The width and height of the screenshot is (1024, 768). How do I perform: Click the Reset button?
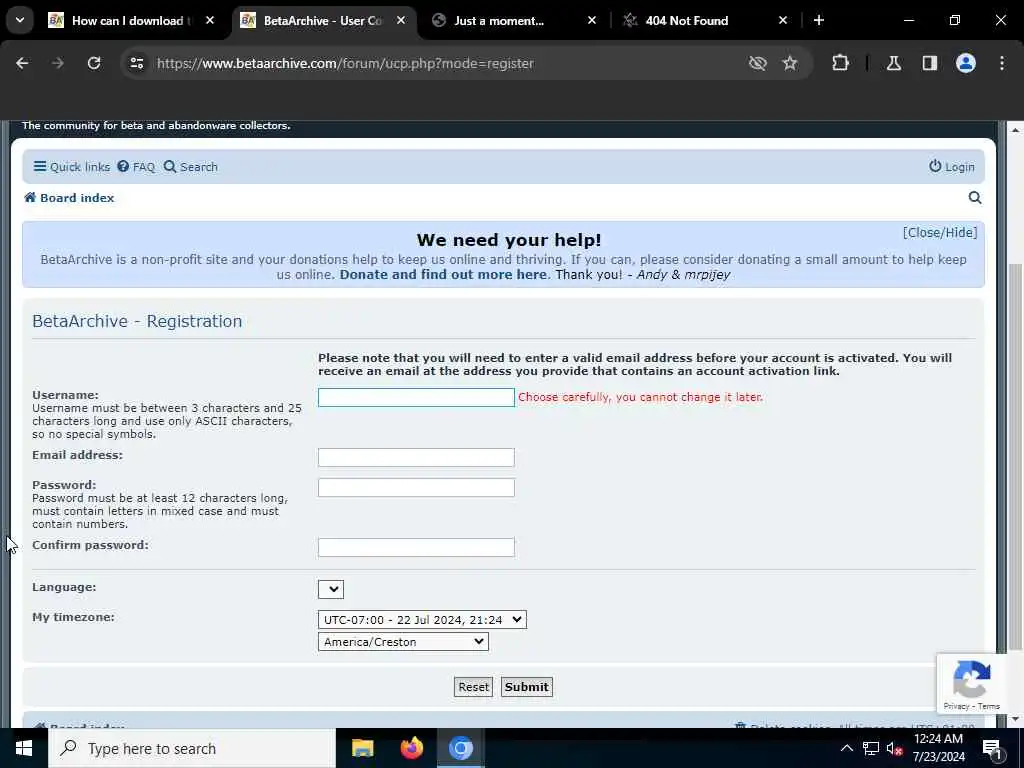coord(473,687)
